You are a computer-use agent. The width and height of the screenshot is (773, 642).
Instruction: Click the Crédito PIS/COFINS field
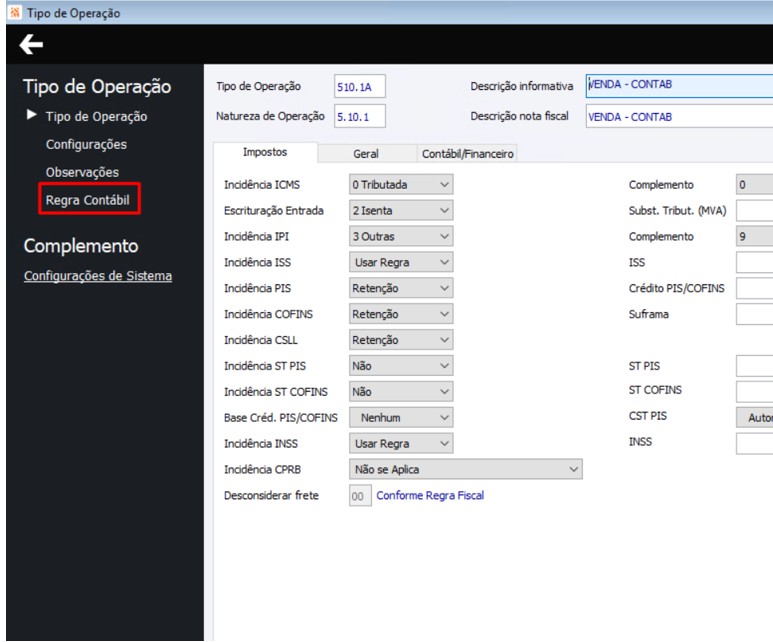[x=754, y=288]
